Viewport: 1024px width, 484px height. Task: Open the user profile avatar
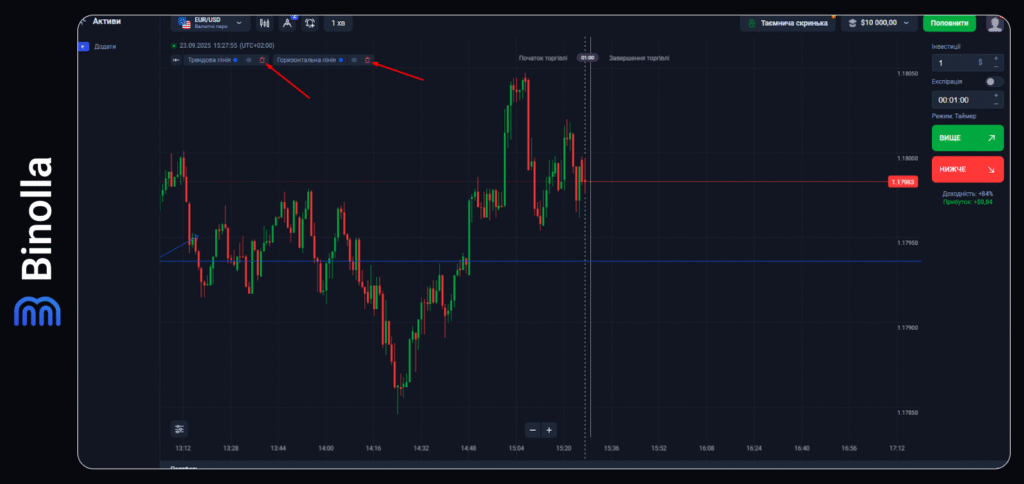click(994, 23)
